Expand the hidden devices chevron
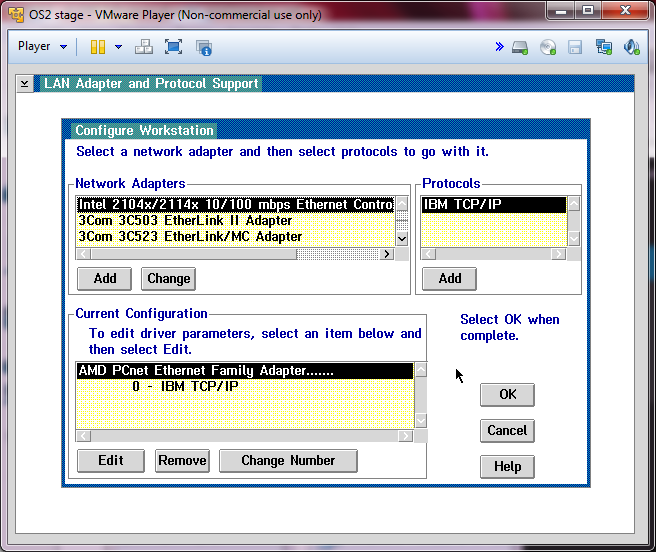Screen dimensions: 656x552 pos(500,46)
